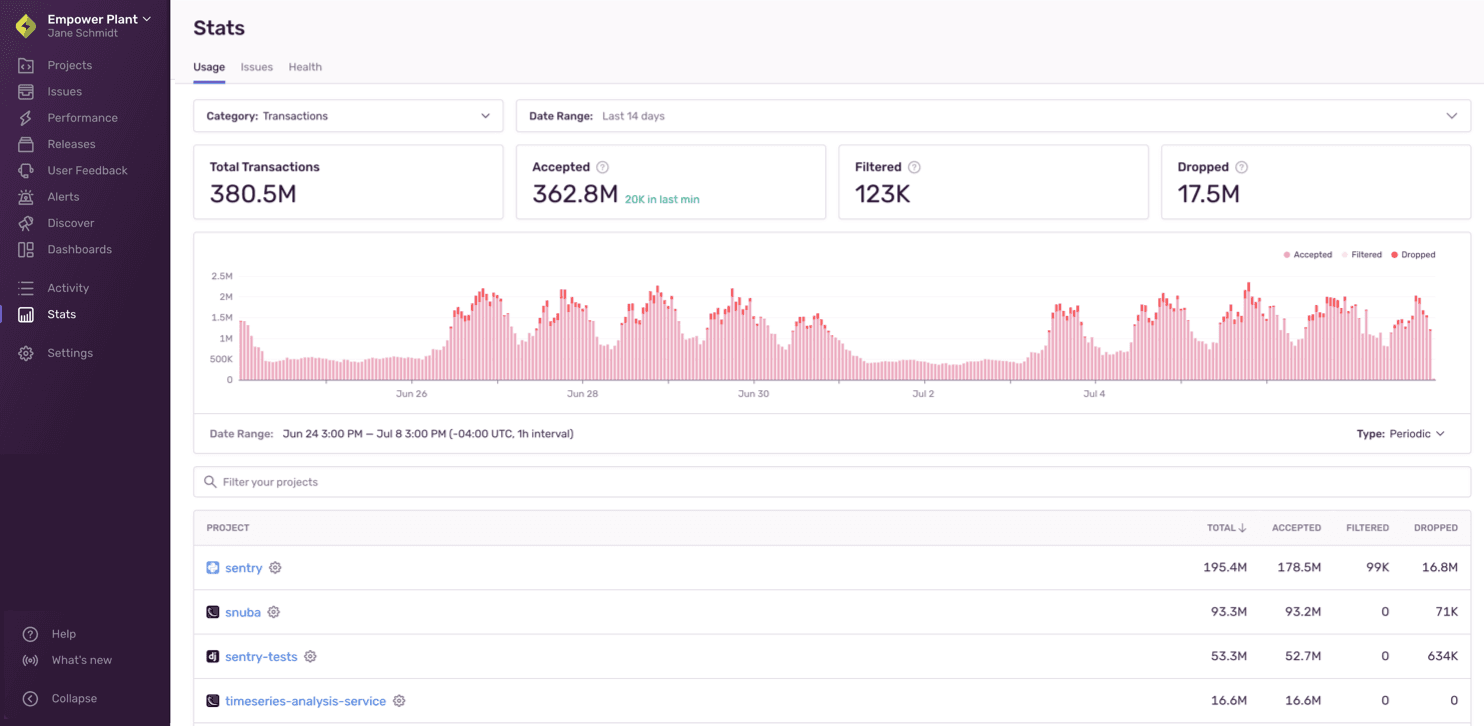Image resolution: width=1484 pixels, height=726 pixels.
Task: Toggle Accepted series in chart legend
Action: click(x=1308, y=255)
